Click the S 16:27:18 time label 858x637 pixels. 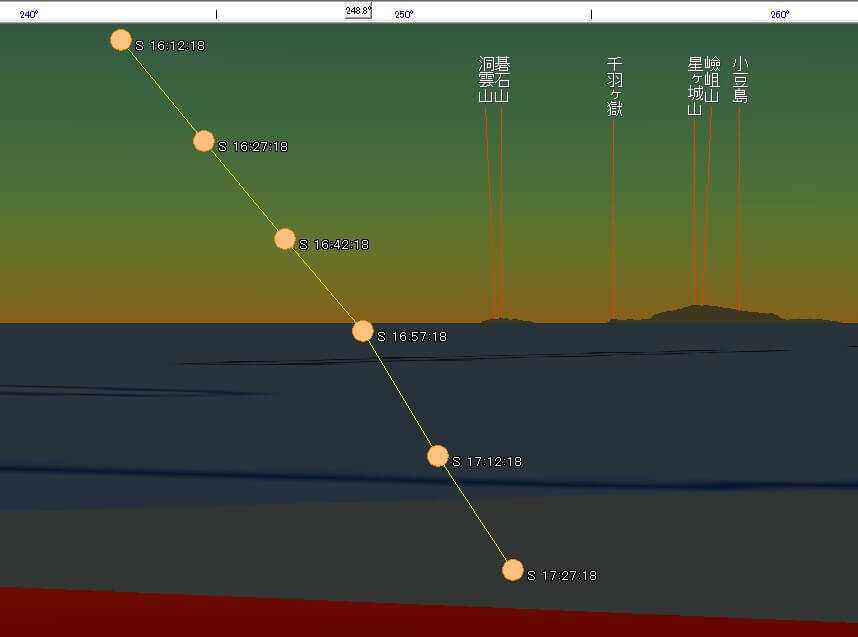[x=253, y=147]
